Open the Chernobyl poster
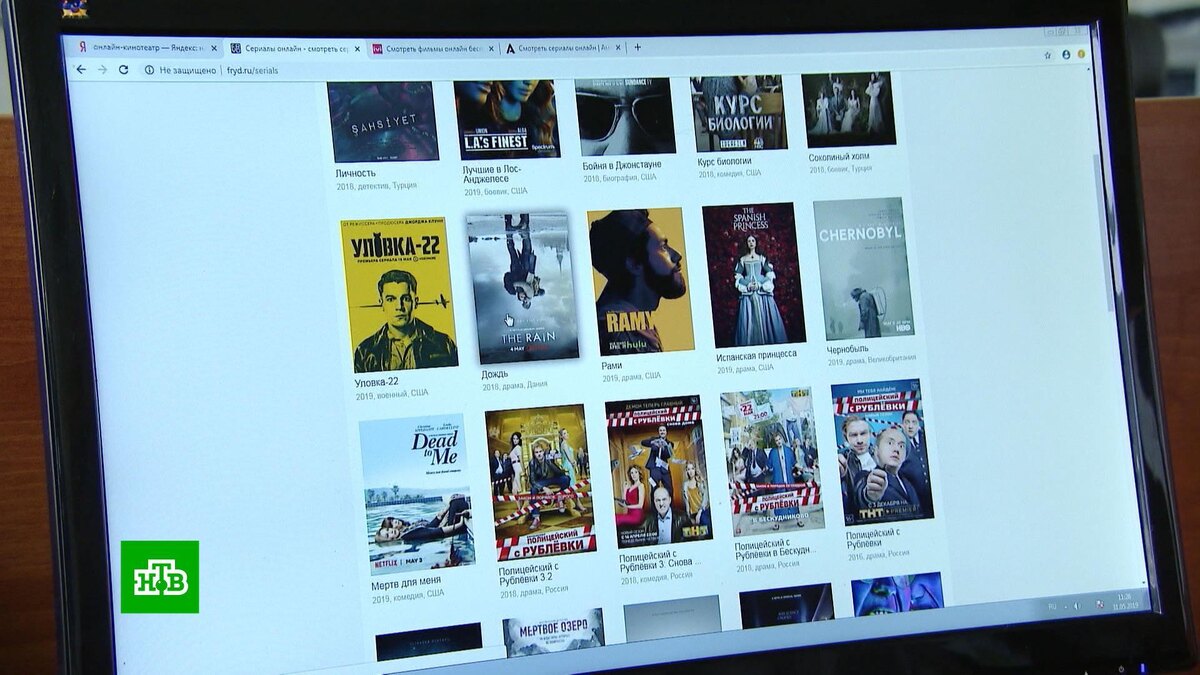Screen dimensions: 1200x675 tap(863, 268)
